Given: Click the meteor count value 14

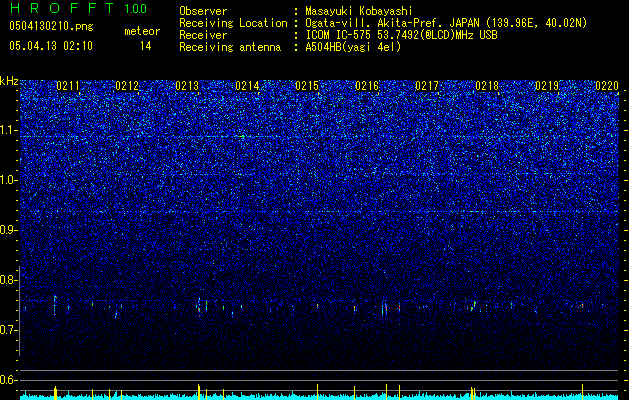Looking at the screenshot, I should (146, 46).
